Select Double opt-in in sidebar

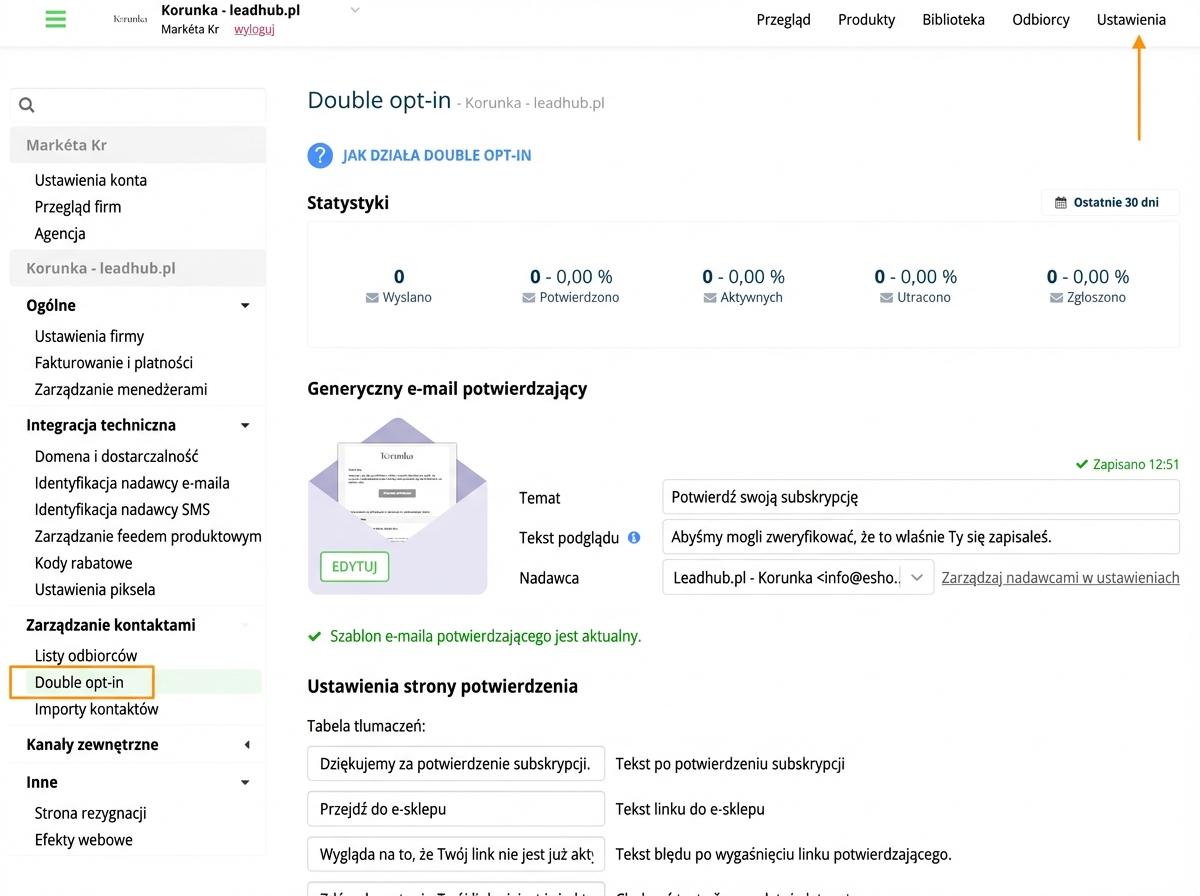79,683
